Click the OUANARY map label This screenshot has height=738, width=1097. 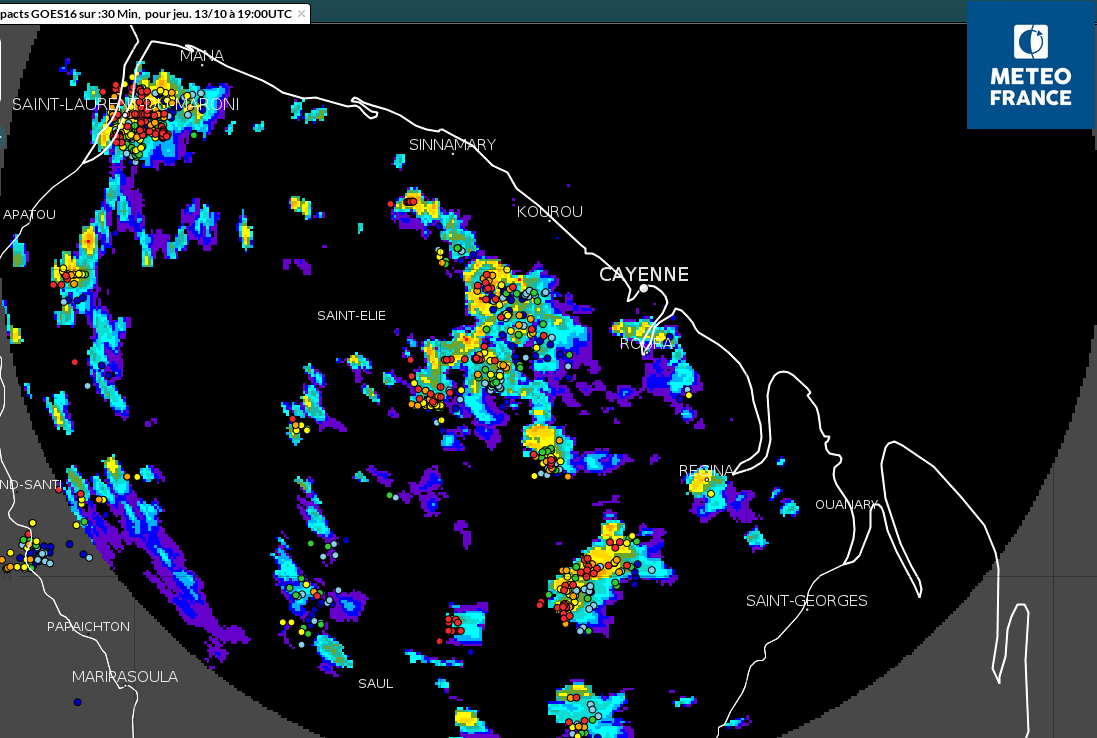pos(846,504)
